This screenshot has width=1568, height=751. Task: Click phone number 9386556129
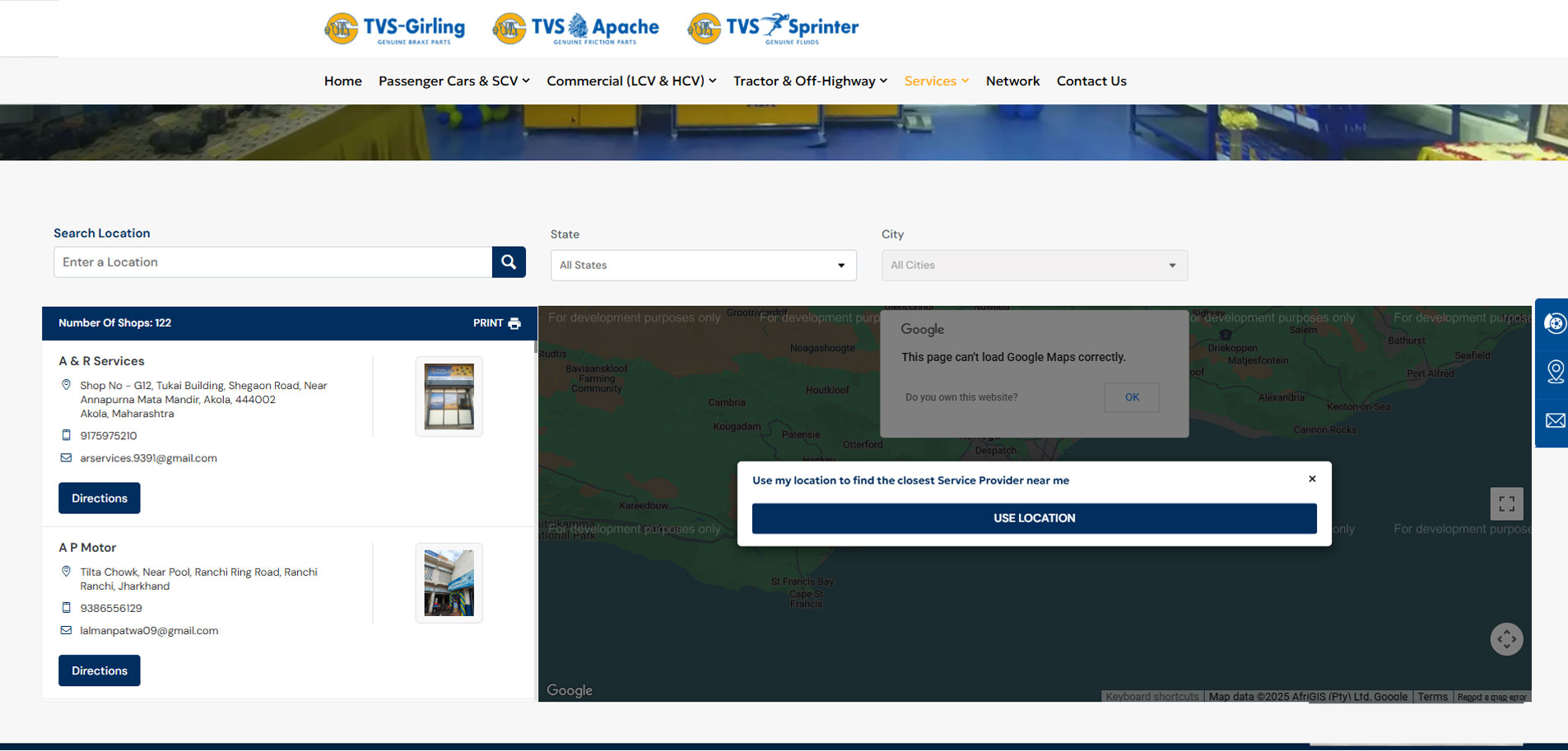click(111, 609)
